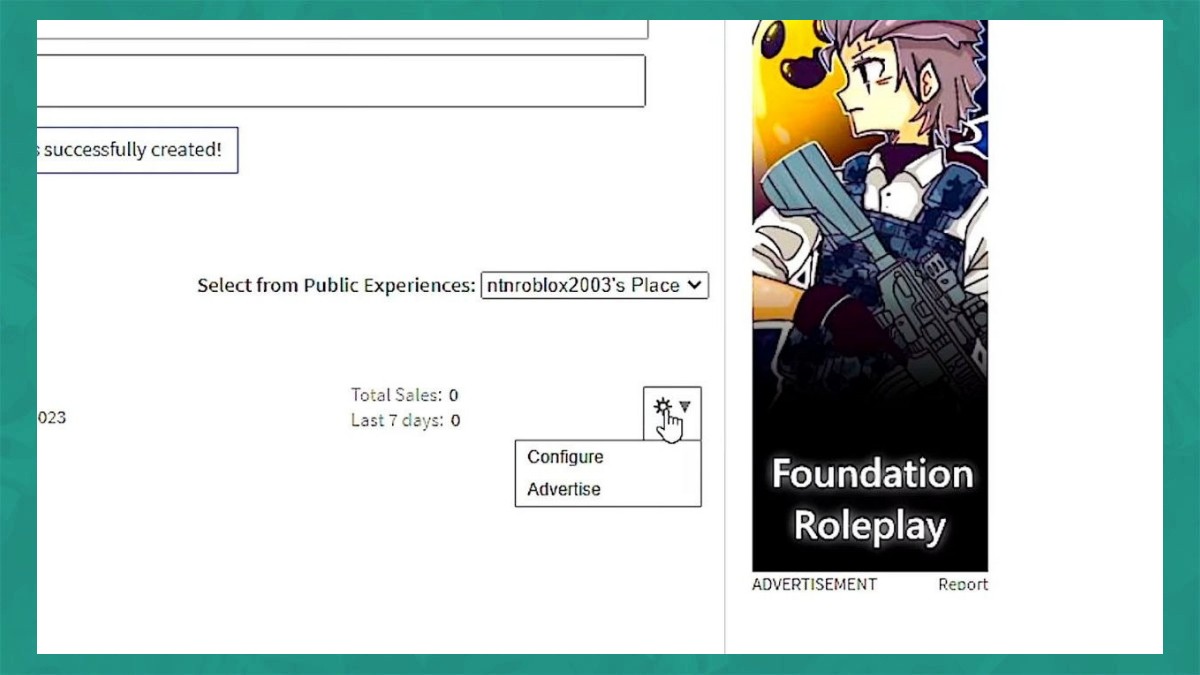Image resolution: width=1200 pixels, height=675 pixels.
Task: Click the Total Sales value 0
Action: coord(454,395)
